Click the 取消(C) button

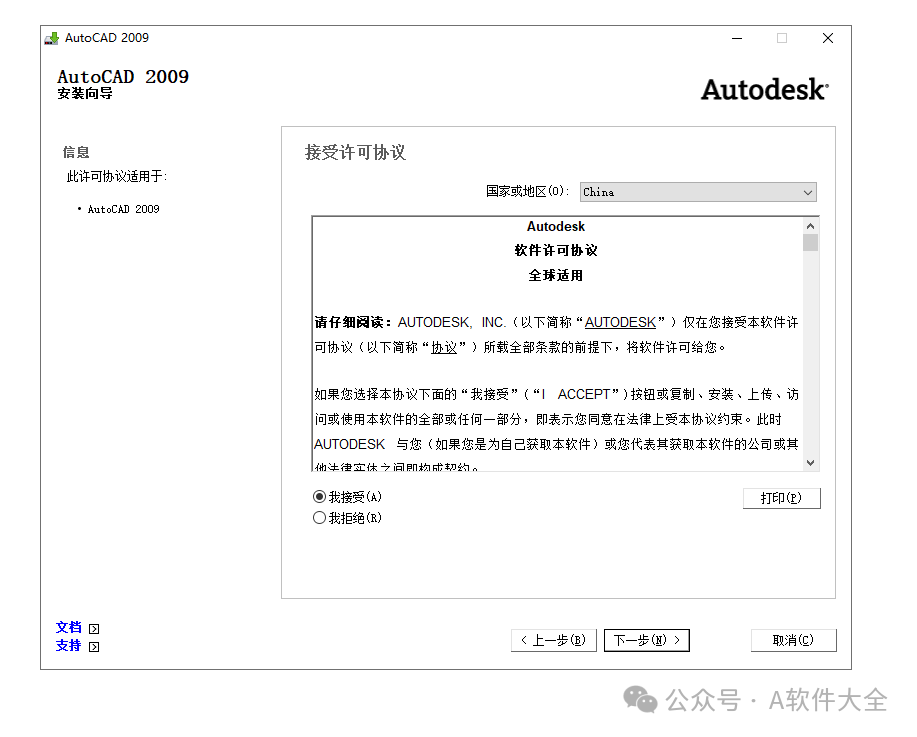coord(793,640)
